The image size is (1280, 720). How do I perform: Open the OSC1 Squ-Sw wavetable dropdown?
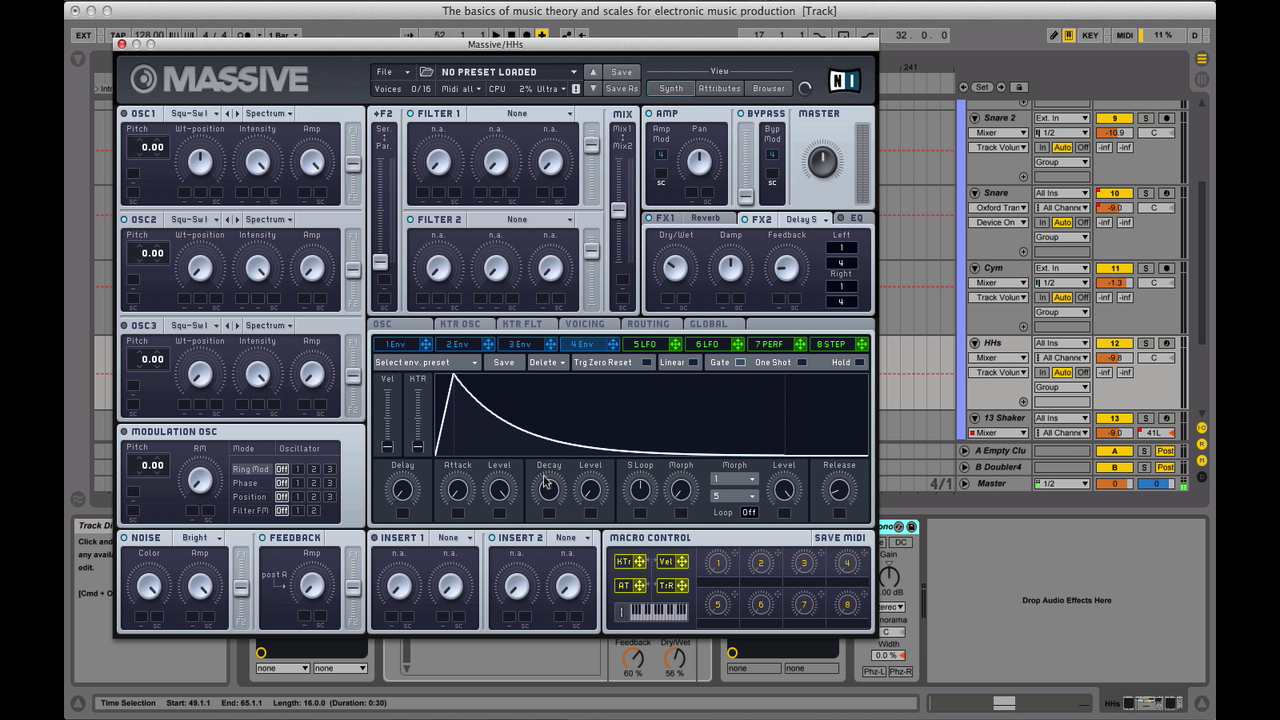click(x=191, y=114)
